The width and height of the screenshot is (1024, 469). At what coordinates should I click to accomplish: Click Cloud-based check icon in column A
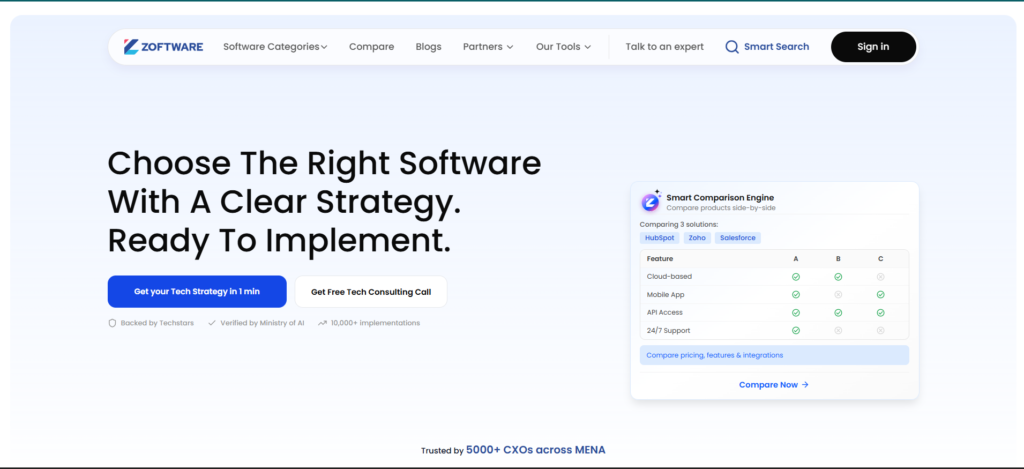(795, 277)
